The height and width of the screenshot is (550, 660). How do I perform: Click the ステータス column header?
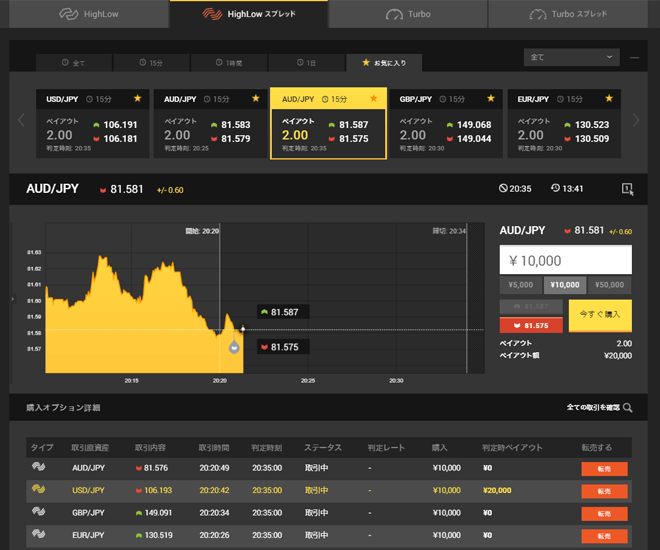point(323,447)
